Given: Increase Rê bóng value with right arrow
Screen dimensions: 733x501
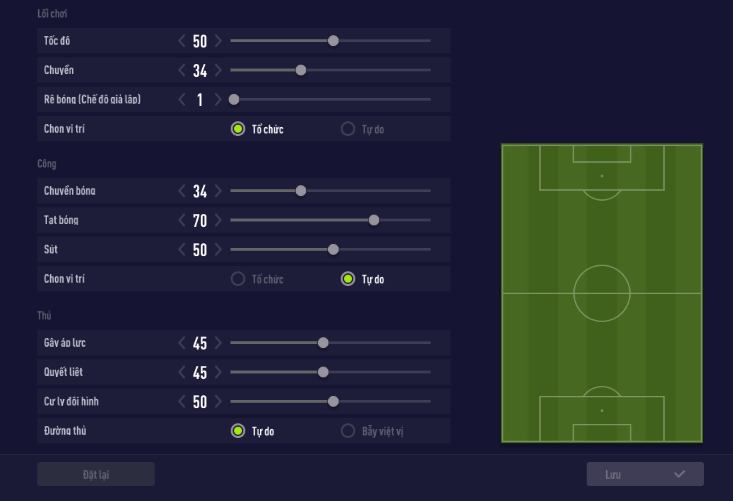Looking at the screenshot, I should point(218,99).
